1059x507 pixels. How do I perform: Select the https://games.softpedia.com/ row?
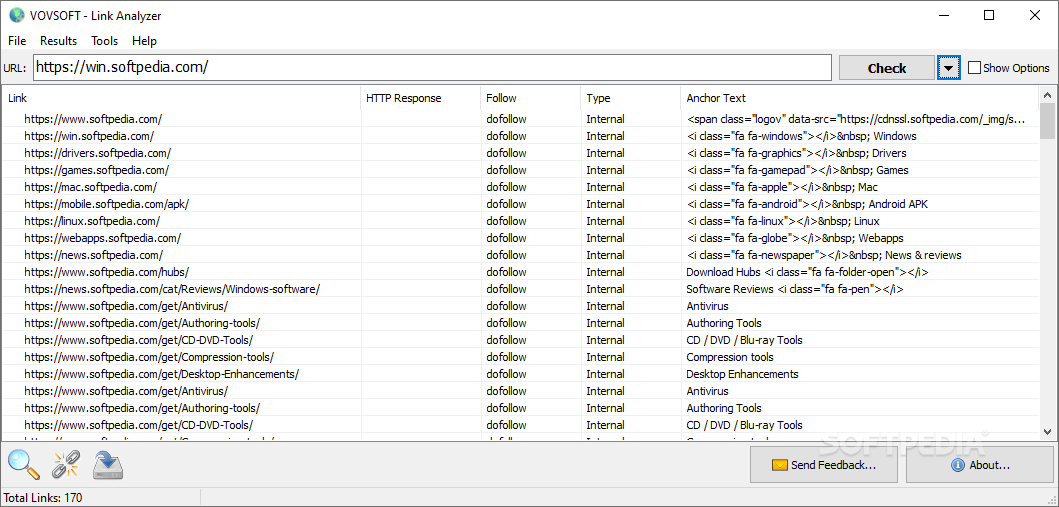click(x=520, y=170)
